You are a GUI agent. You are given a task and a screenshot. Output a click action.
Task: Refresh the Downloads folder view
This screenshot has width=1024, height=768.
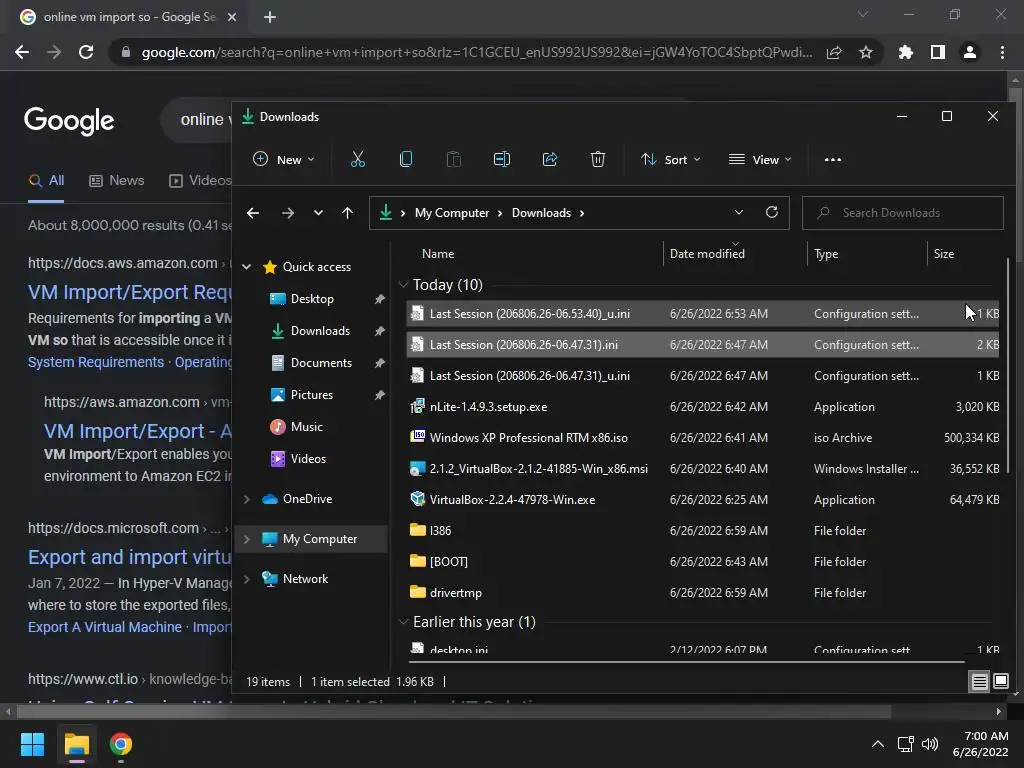(x=772, y=212)
